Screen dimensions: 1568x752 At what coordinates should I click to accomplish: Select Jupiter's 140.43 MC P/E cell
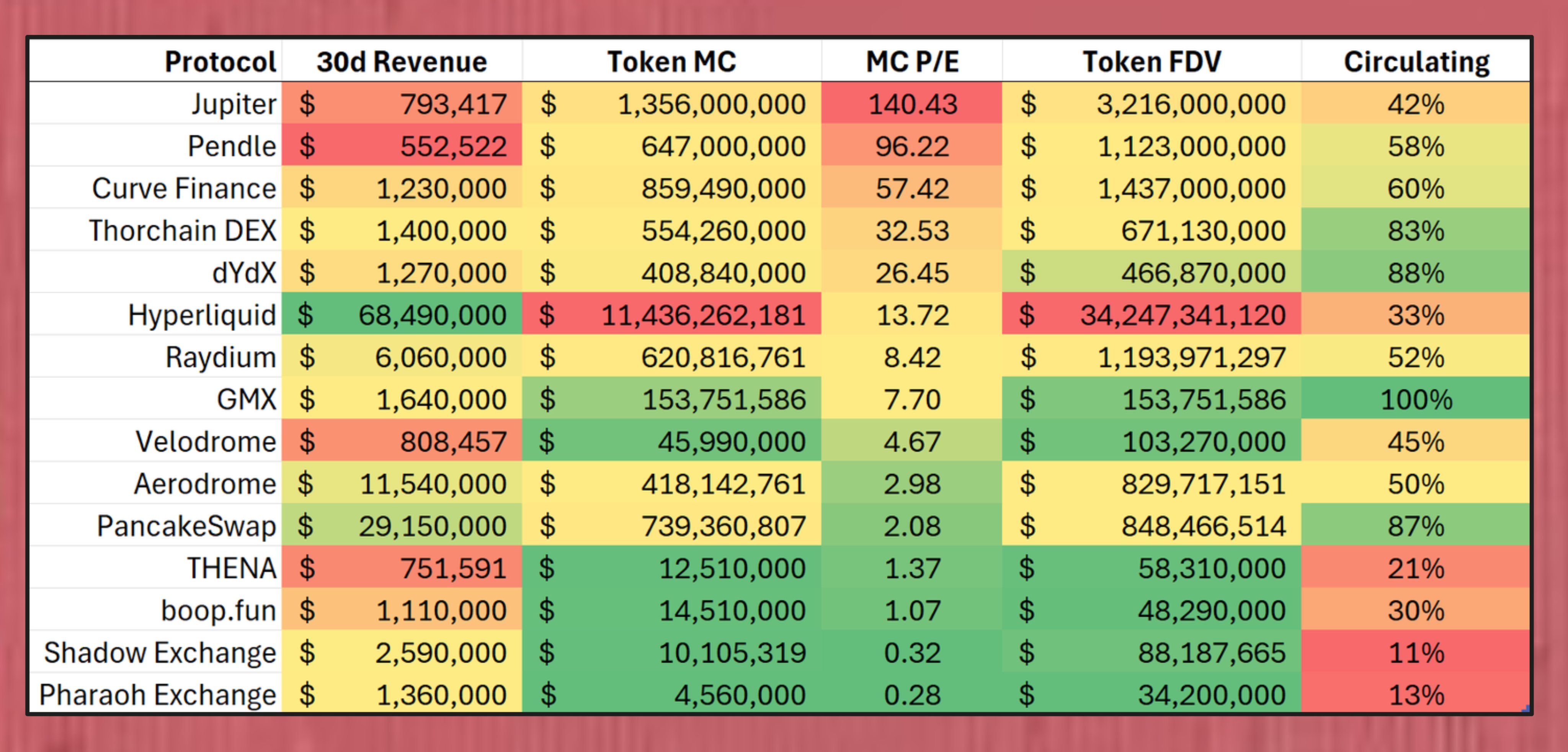(x=912, y=103)
